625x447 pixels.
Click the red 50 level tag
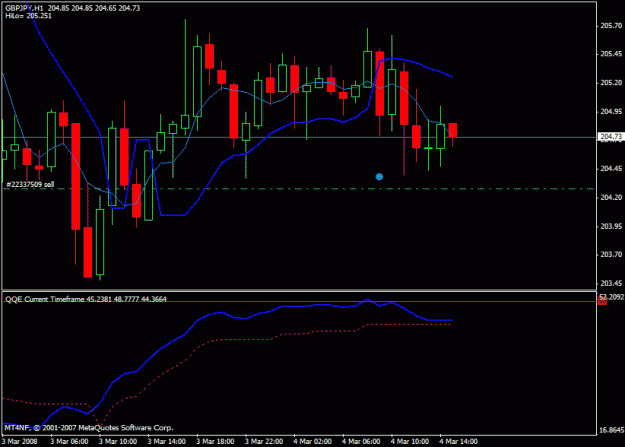pyautogui.click(x=602, y=301)
